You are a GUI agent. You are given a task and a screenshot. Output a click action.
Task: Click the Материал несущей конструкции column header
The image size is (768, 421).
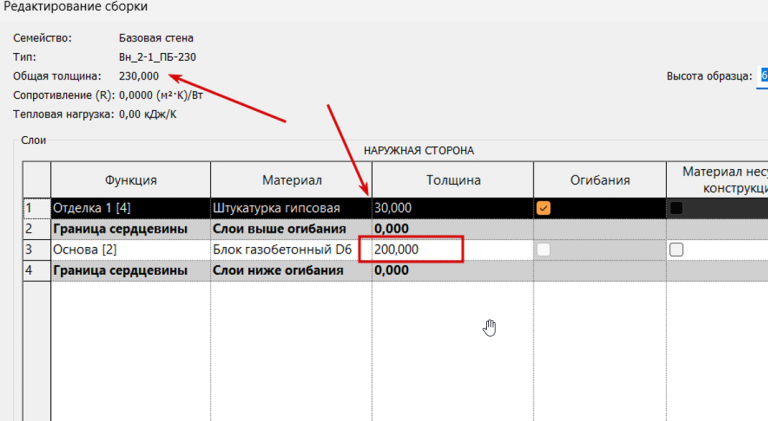[x=718, y=180]
